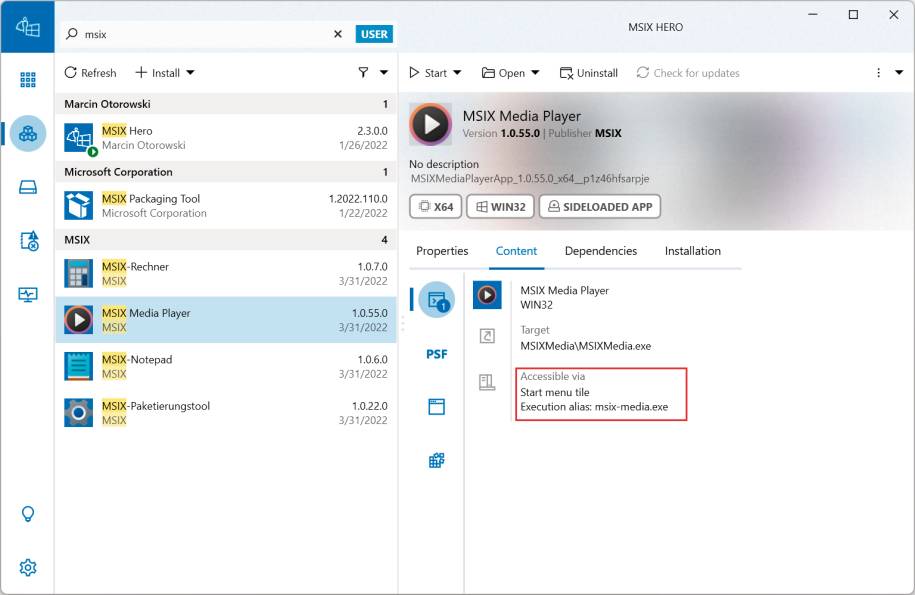Open the Event viewer sidebar icon
The image size is (915, 595).
click(29, 240)
